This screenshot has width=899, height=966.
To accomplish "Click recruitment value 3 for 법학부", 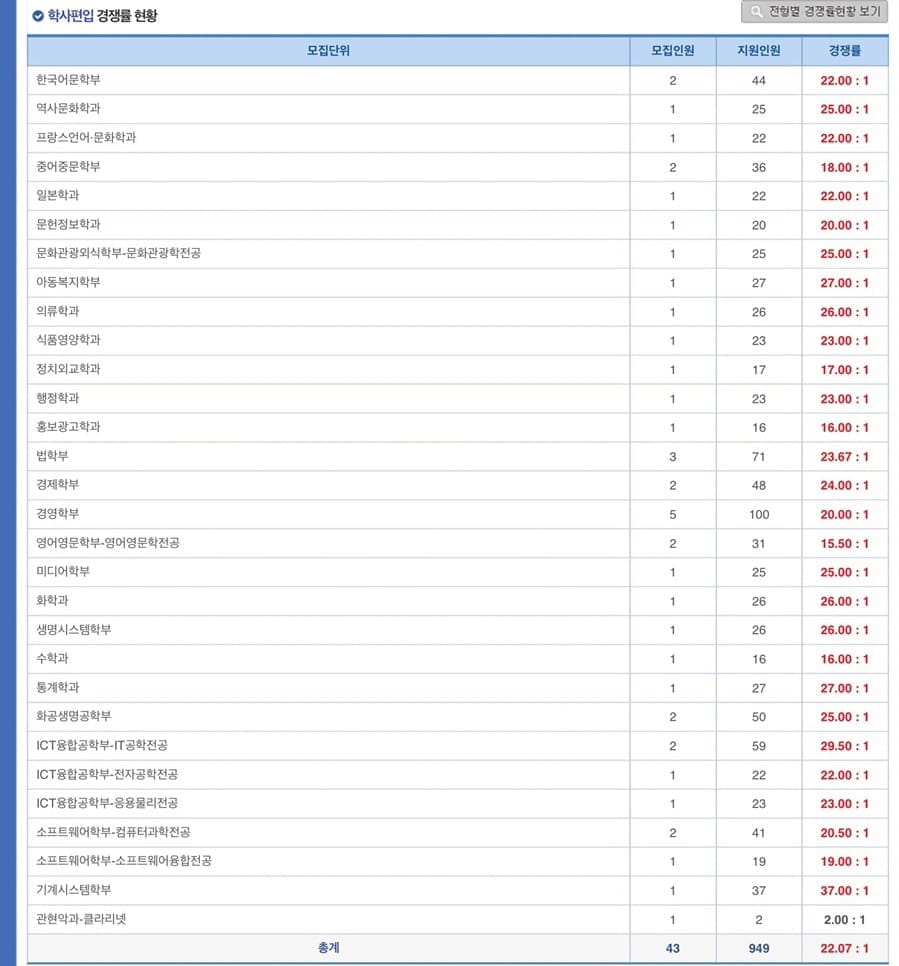I will pos(673,457).
